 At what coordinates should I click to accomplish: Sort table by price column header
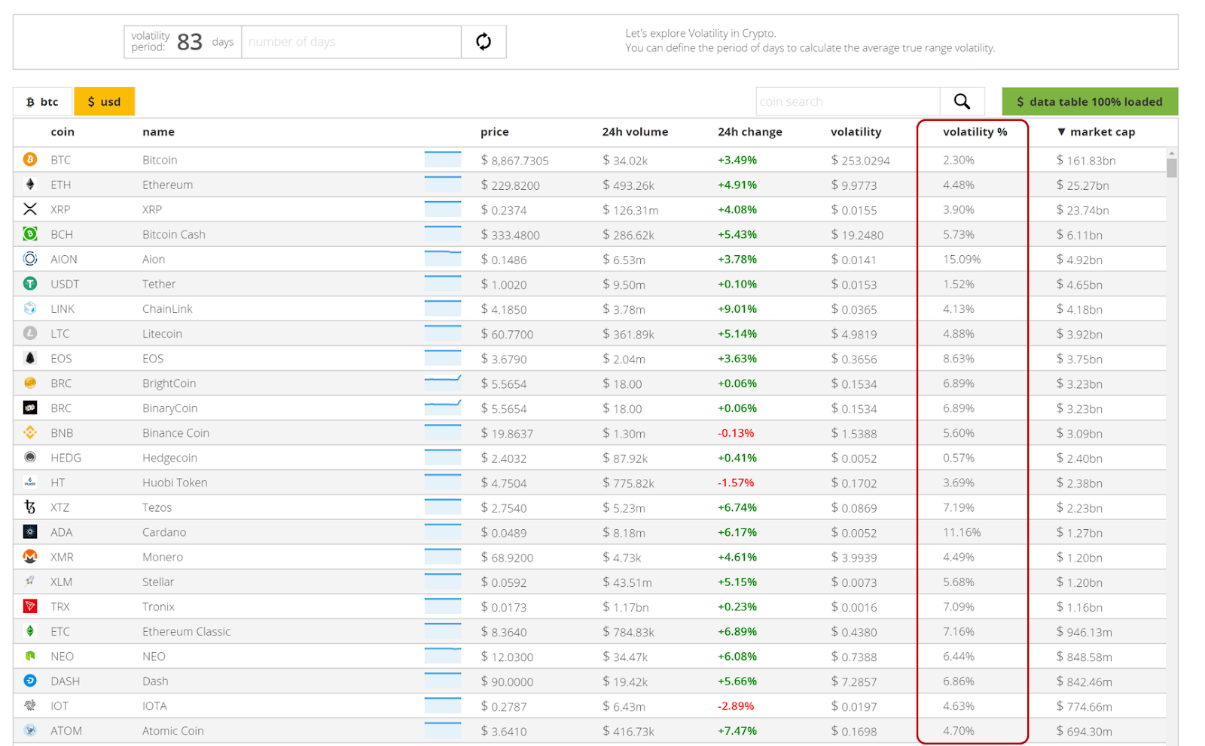tap(494, 132)
